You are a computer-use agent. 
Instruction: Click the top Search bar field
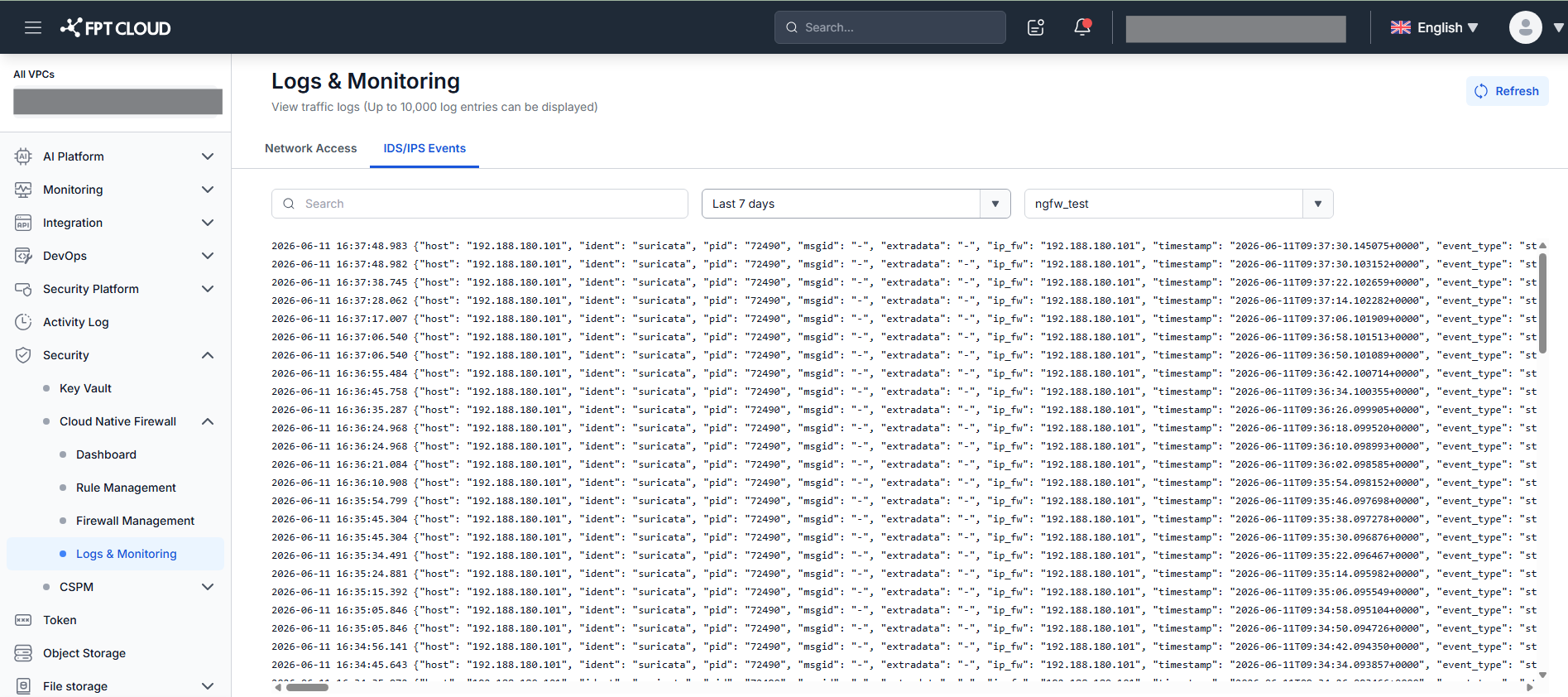coord(890,27)
